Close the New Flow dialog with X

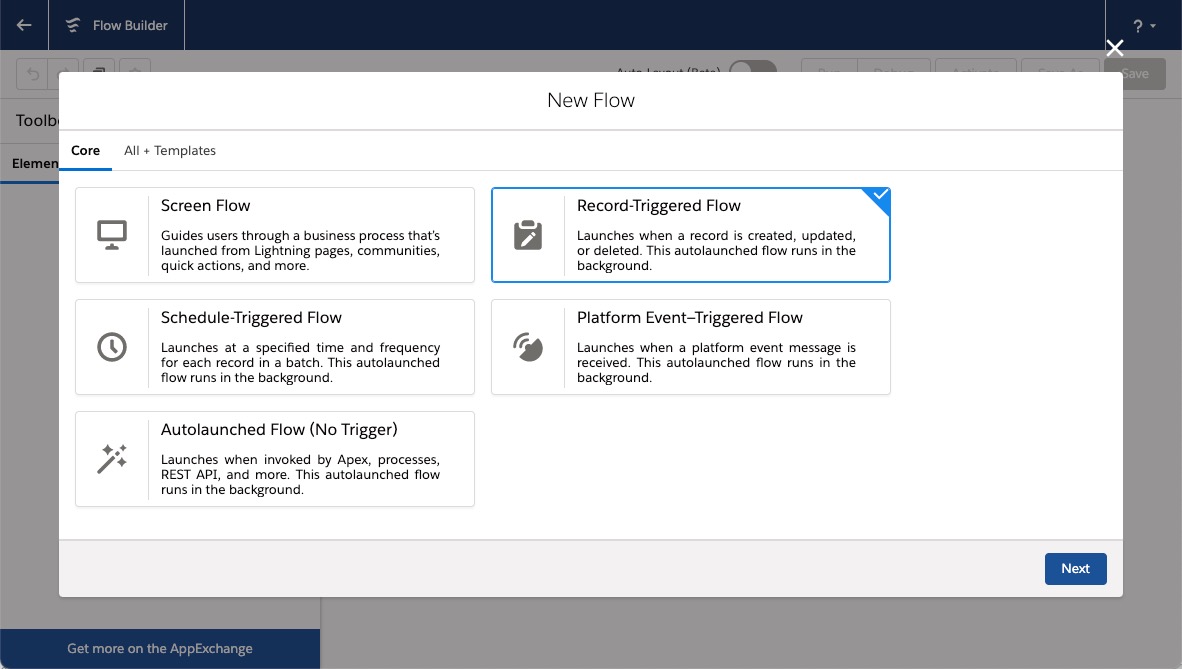(1114, 48)
